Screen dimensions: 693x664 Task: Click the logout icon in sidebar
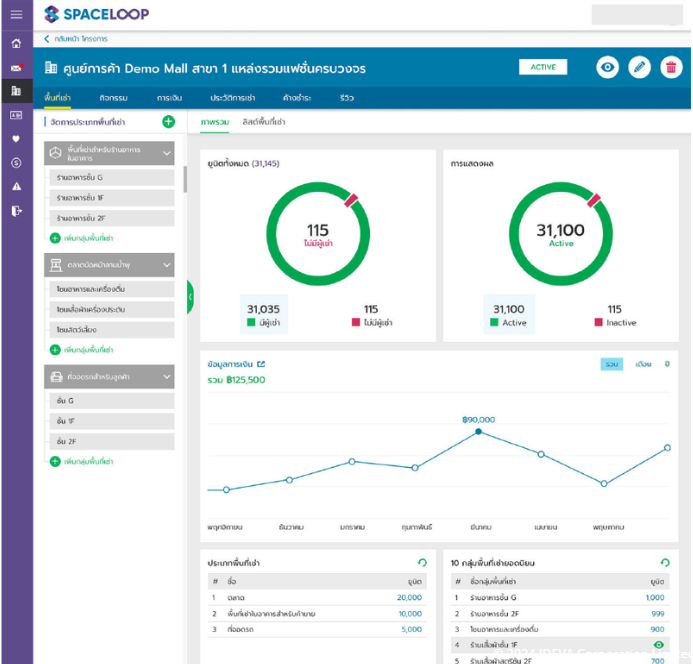(16, 210)
